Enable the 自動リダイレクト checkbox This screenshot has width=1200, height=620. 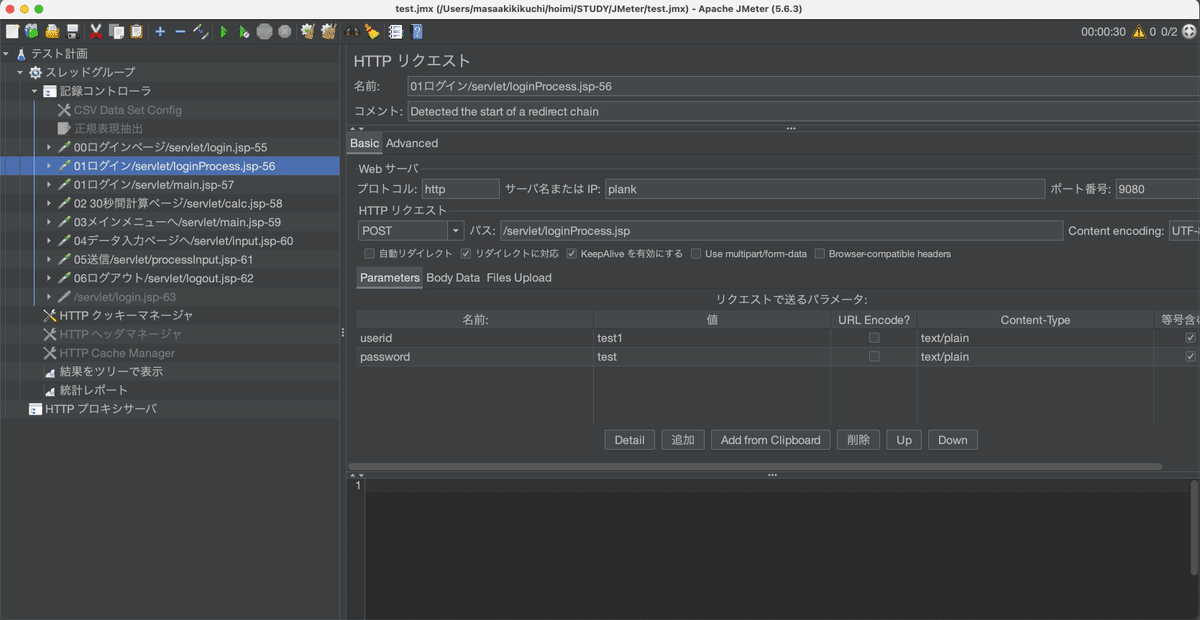point(369,253)
